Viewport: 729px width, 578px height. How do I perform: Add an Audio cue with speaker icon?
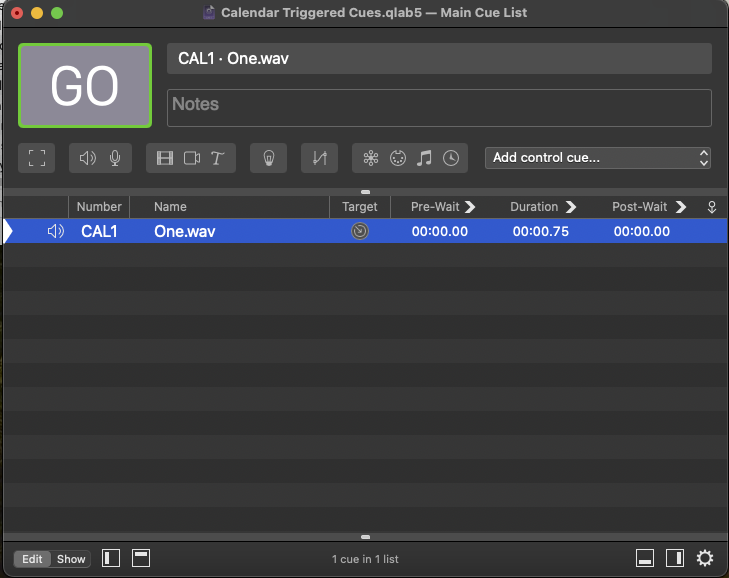87,158
